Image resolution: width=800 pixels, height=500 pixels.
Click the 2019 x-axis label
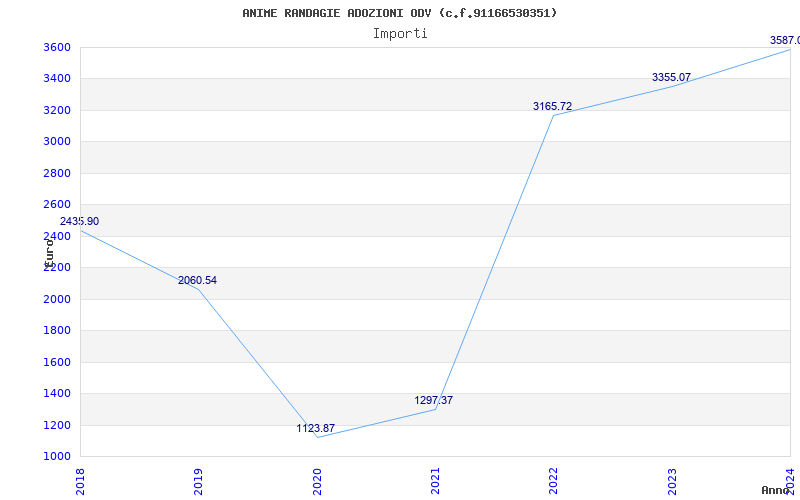pos(198,481)
